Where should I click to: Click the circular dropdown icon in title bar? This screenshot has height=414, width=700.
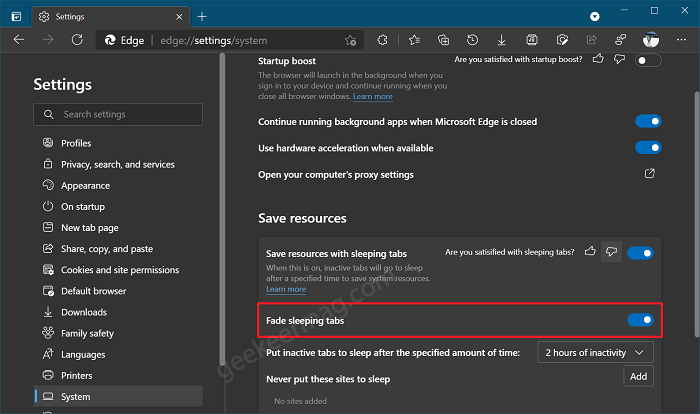pyautogui.click(x=595, y=17)
